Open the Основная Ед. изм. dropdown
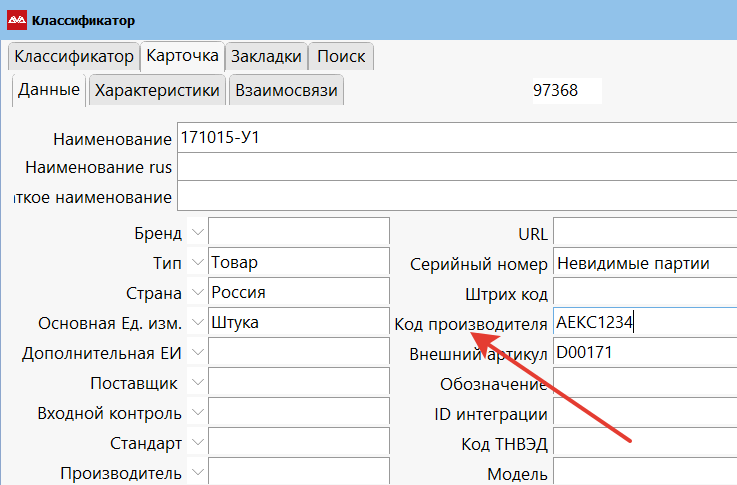 [197, 323]
